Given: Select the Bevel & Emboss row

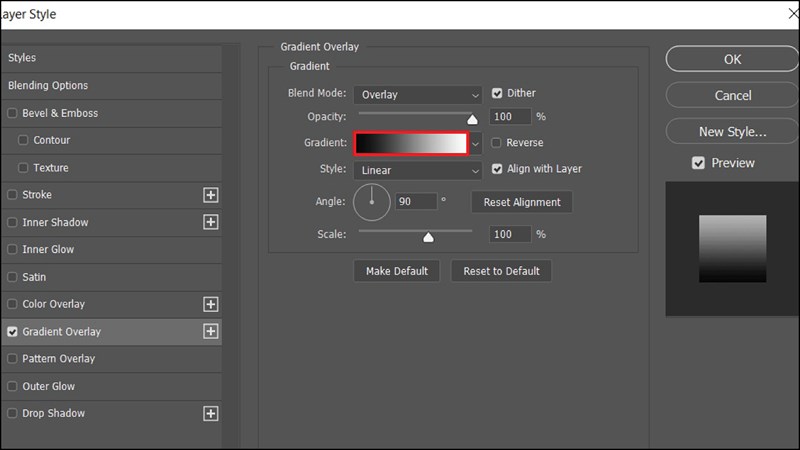Looking at the screenshot, I should [111, 113].
